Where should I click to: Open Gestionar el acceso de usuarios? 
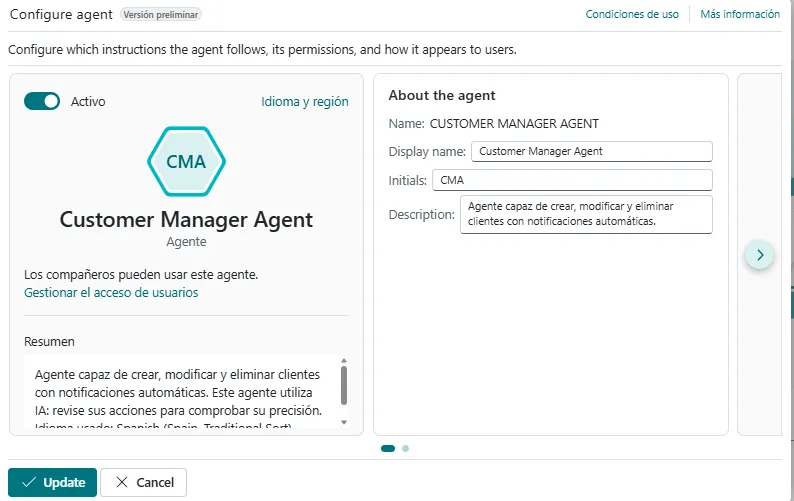pyautogui.click(x=111, y=293)
